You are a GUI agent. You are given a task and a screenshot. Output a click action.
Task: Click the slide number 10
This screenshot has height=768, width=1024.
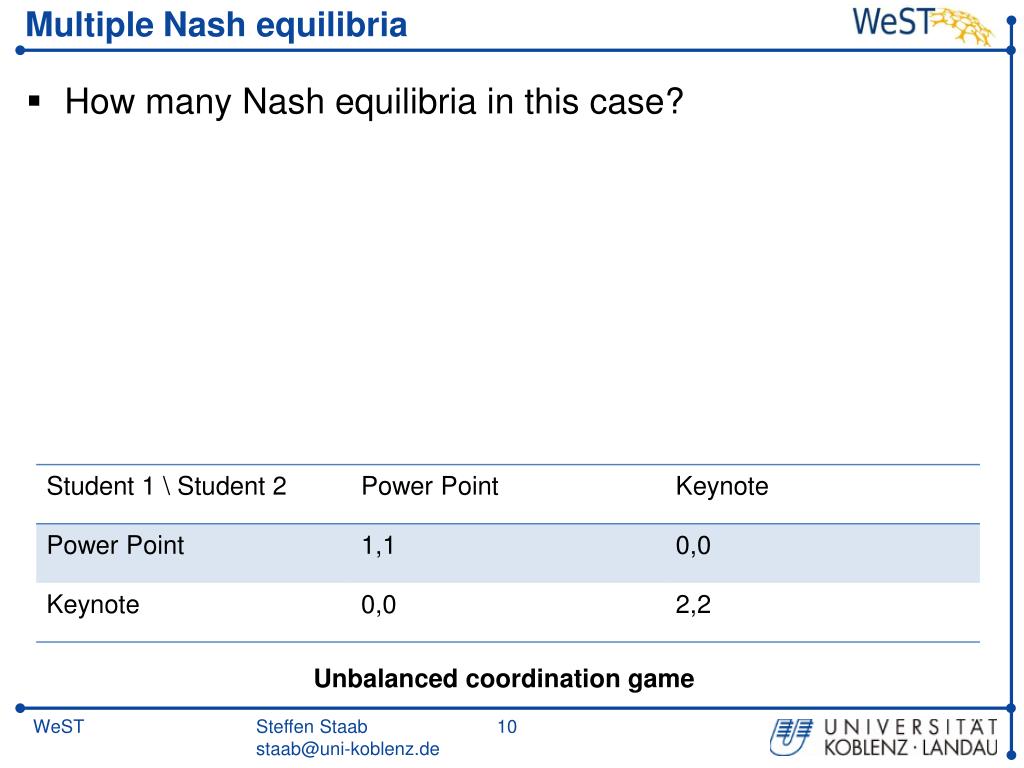507,727
